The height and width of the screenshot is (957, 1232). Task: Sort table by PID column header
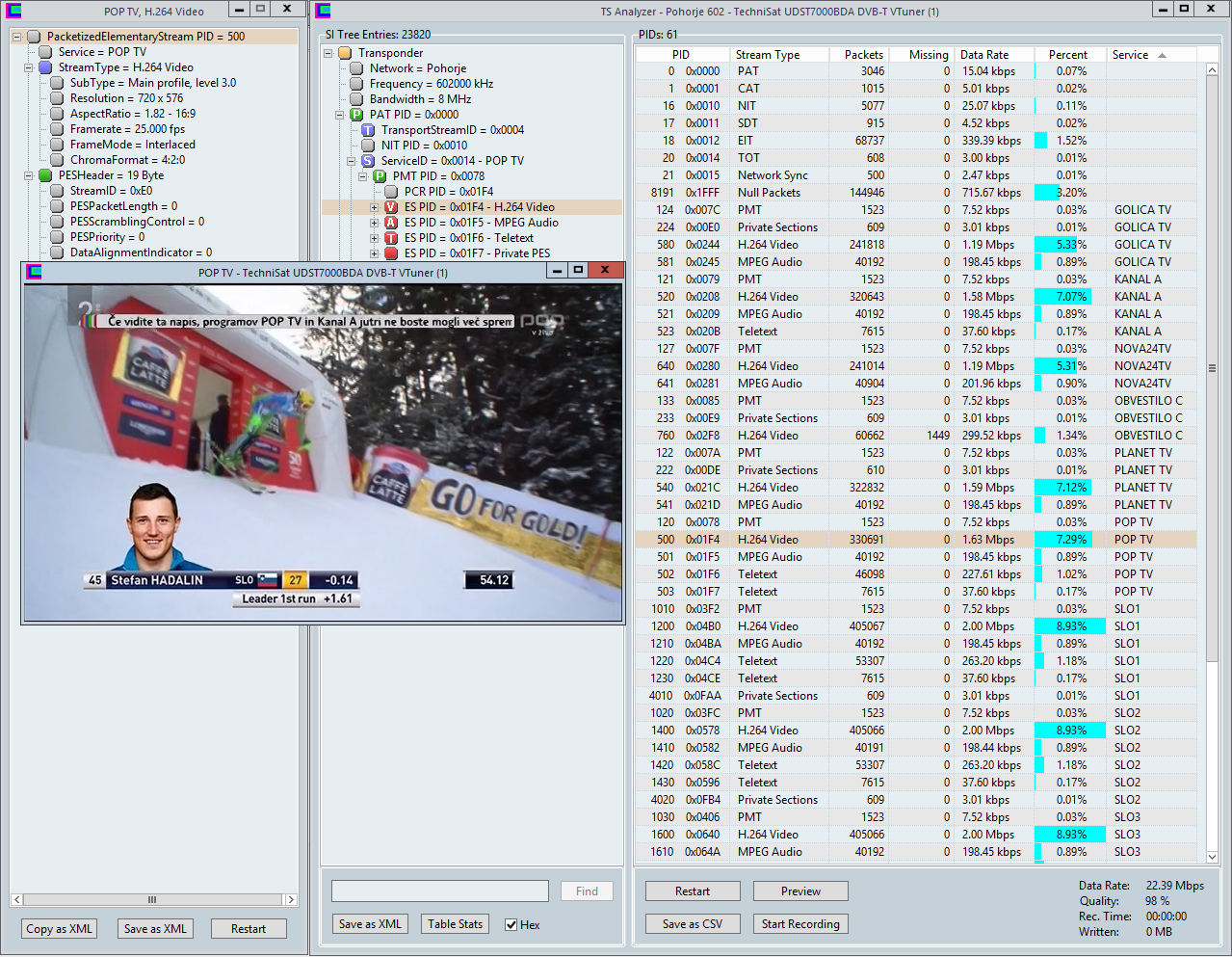click(681, 55)
